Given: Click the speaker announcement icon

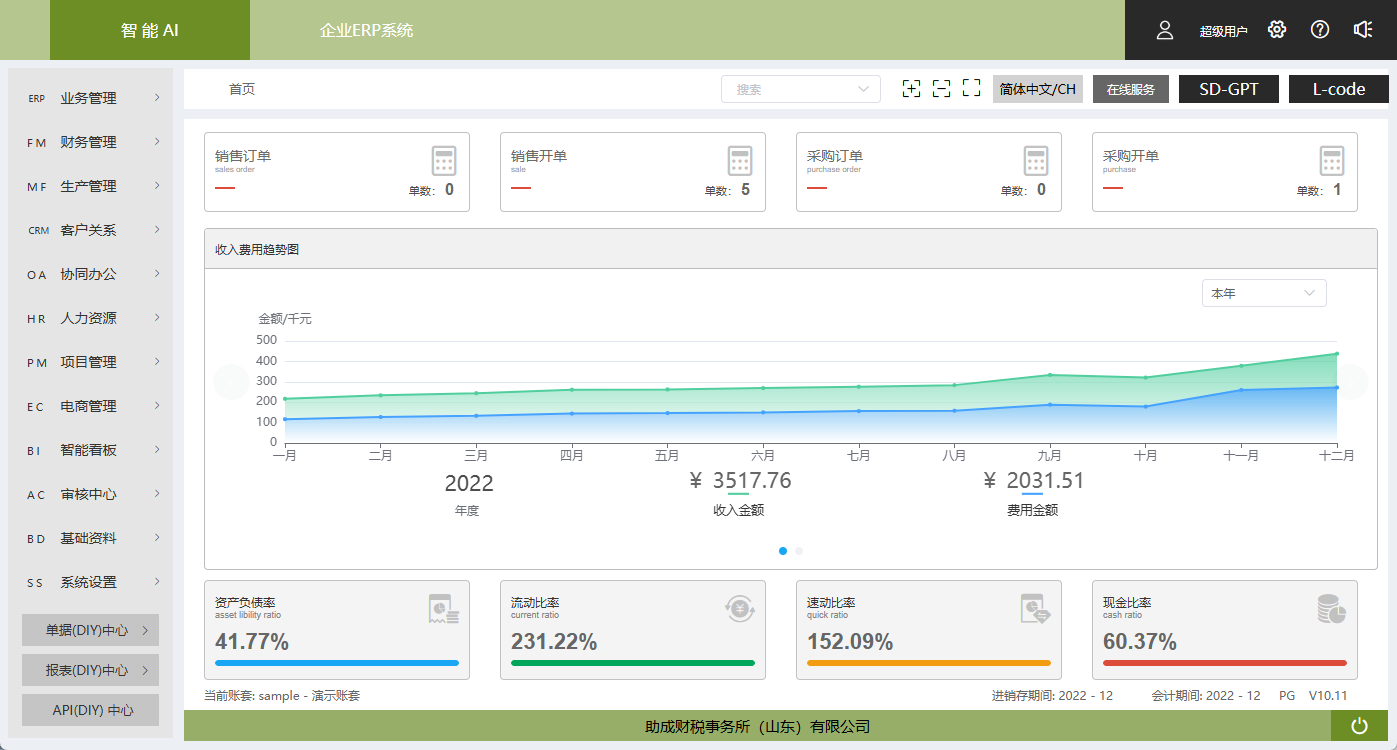Looking at the screenshot, I should 1362,30.
